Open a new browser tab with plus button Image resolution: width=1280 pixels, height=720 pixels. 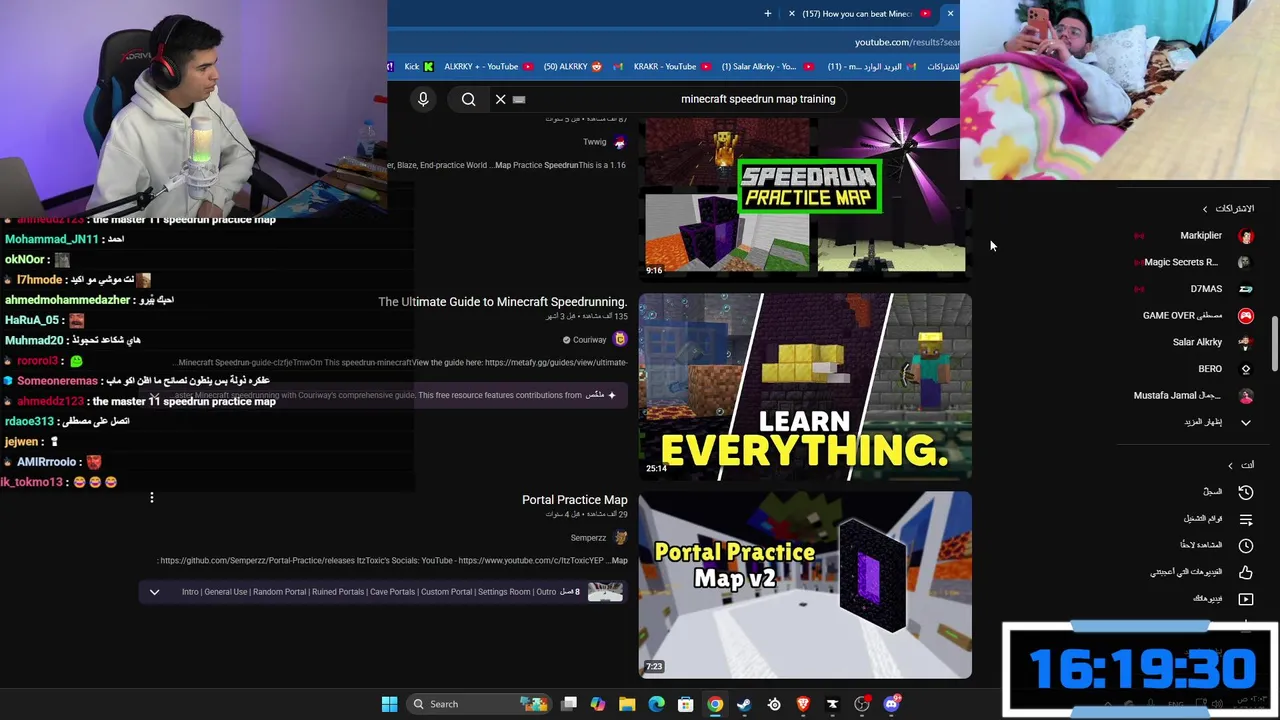click(x=767, y=14)
